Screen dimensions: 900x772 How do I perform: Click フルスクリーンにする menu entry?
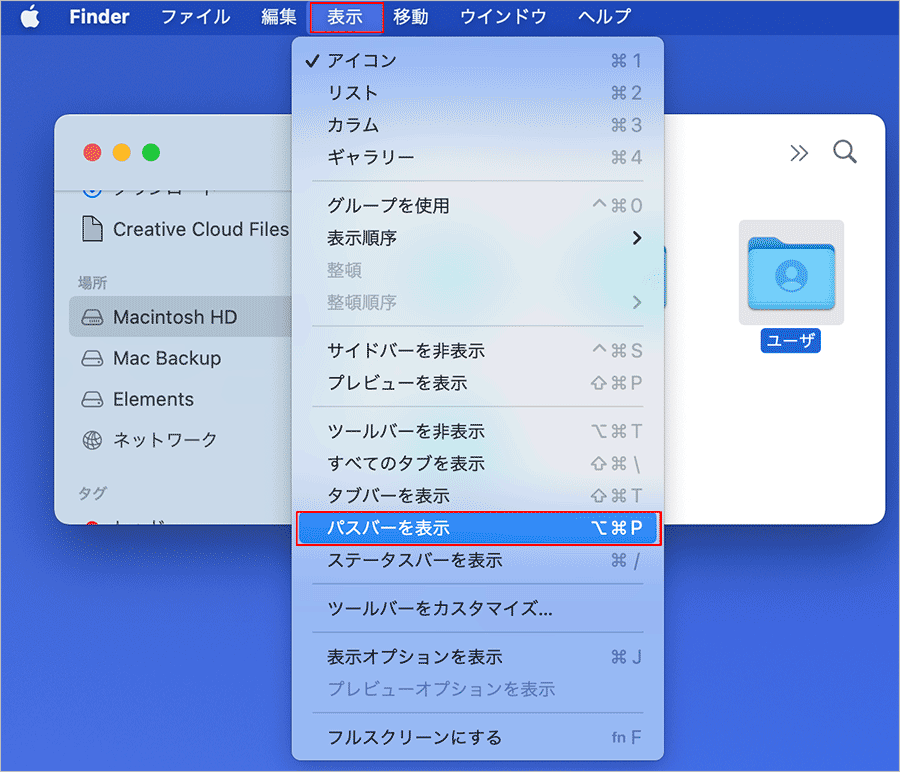[x=415, y=738]
